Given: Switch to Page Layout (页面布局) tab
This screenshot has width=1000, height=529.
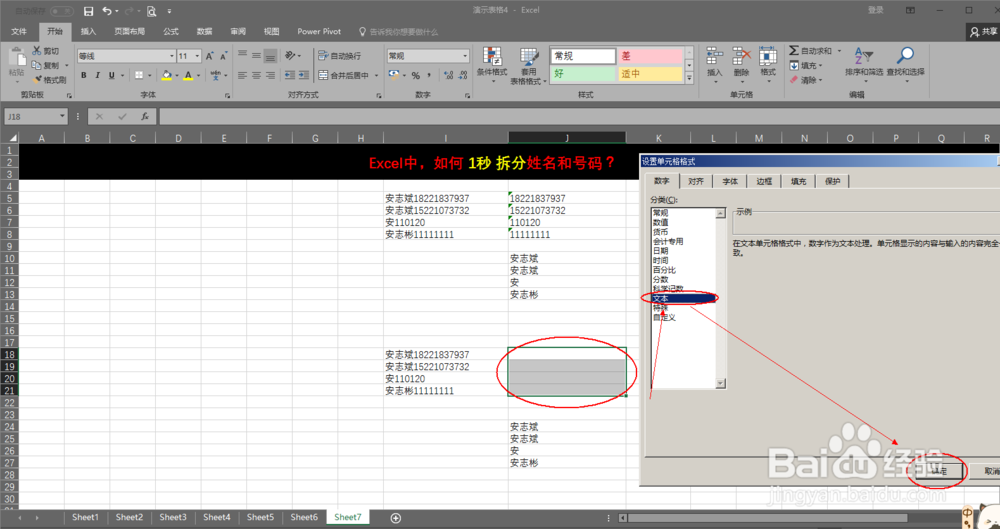Looking at the screenshot, I should click(x=129, y=31).
